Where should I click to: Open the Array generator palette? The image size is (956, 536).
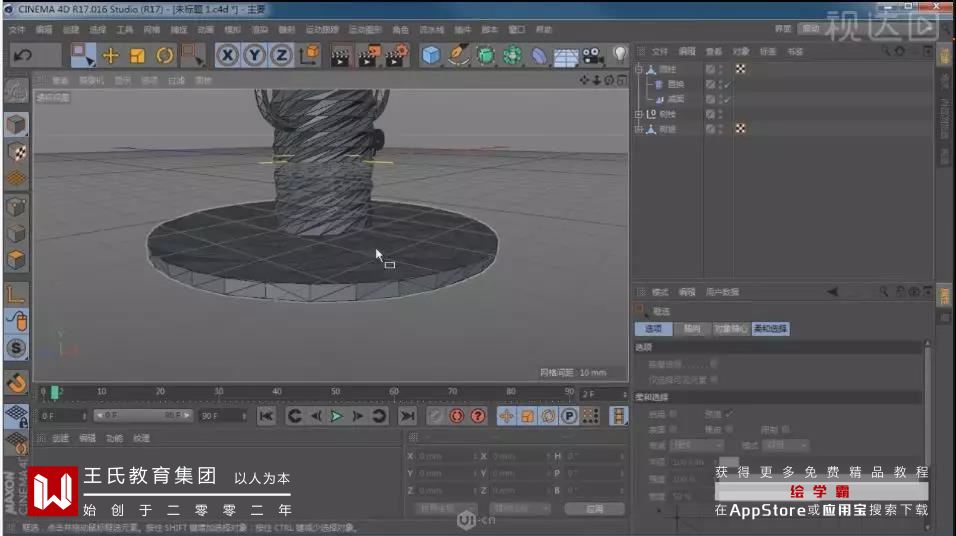pyautogui.click(x=512, y=55)
